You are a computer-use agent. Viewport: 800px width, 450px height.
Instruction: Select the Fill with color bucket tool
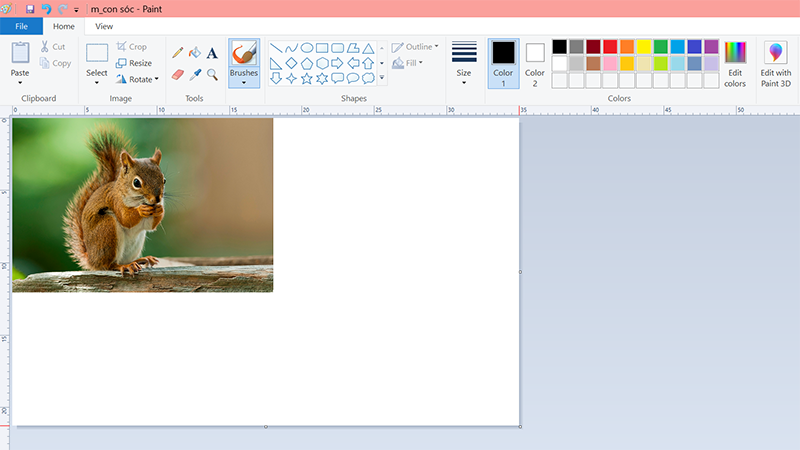(x=195, y=52)
